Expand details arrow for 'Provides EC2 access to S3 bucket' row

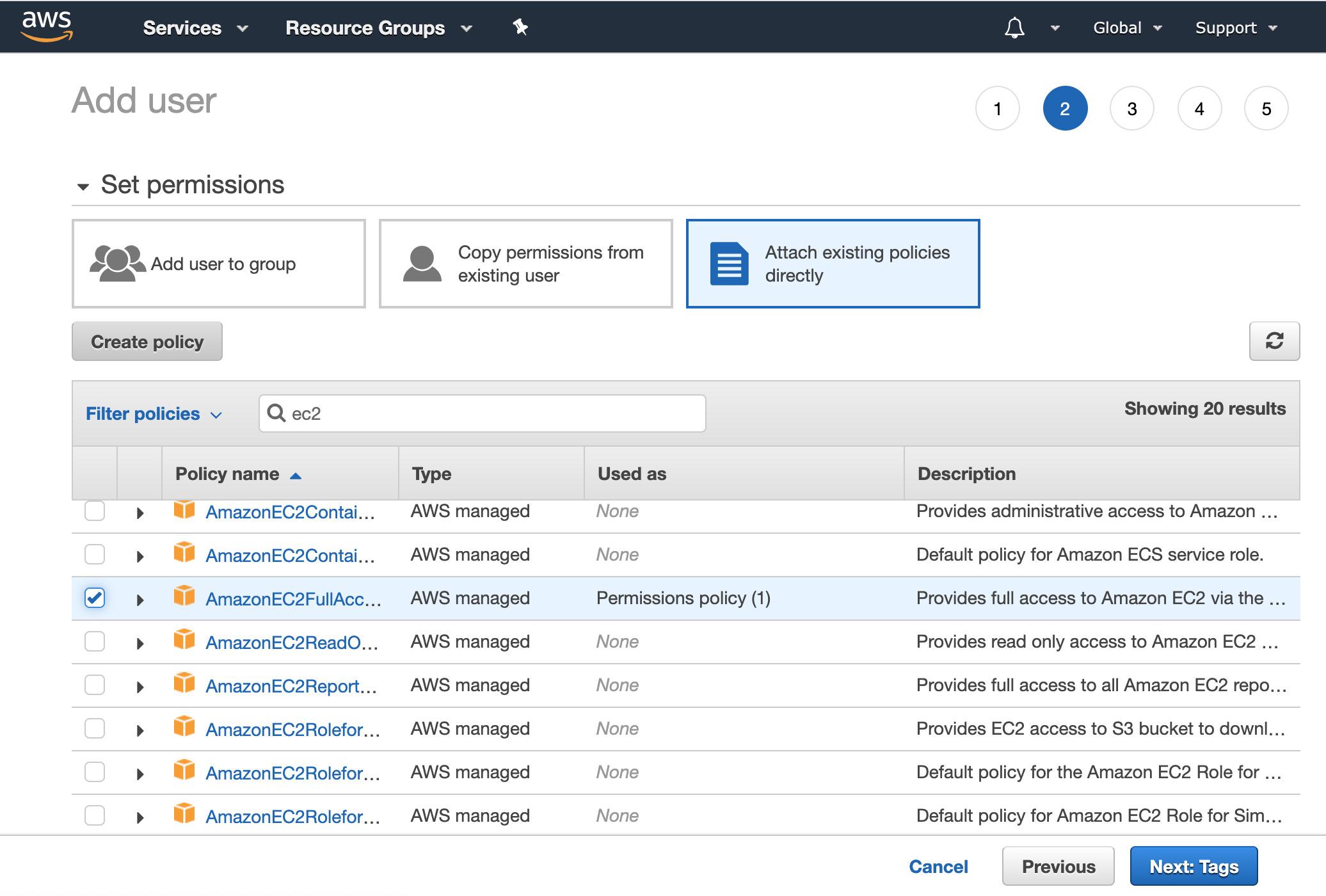[140, 730]
